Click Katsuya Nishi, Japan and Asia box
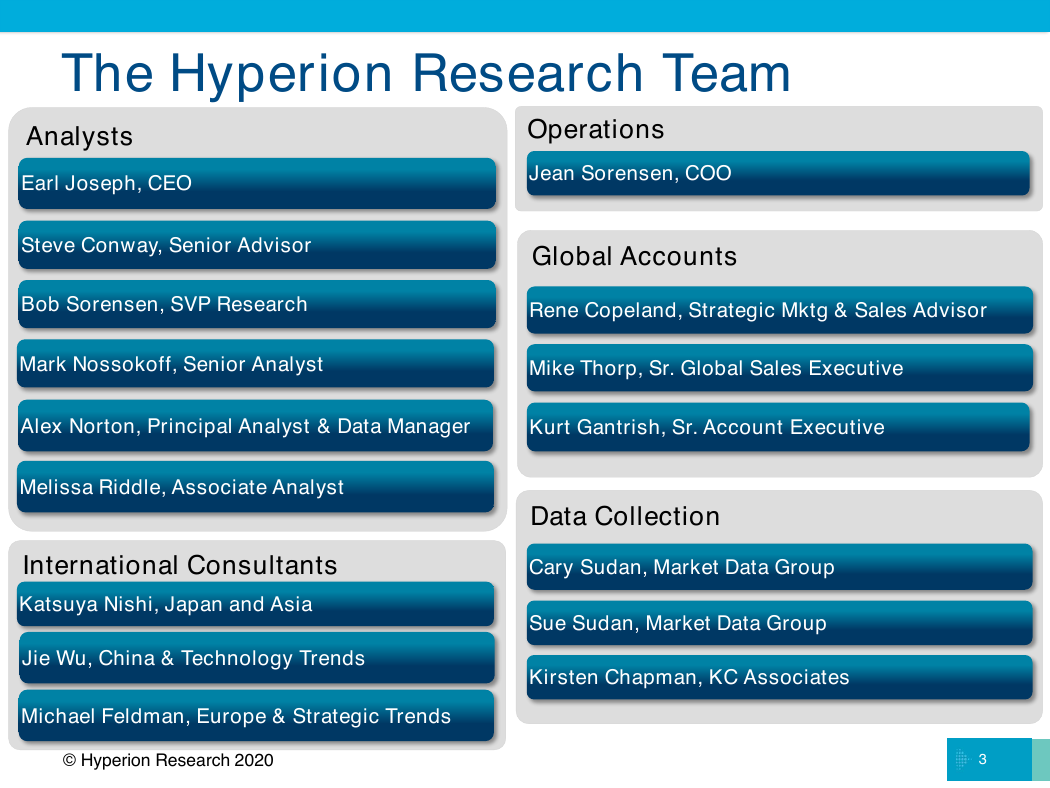Viewport: 1050px width, 788px height. point(256,604)
